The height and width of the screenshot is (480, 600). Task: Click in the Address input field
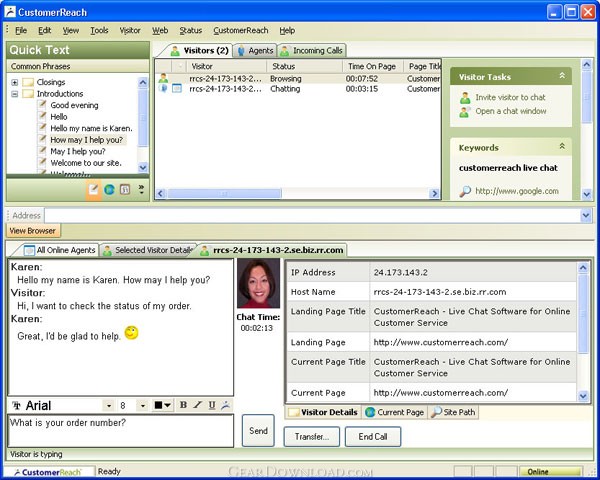coord(312,216)
